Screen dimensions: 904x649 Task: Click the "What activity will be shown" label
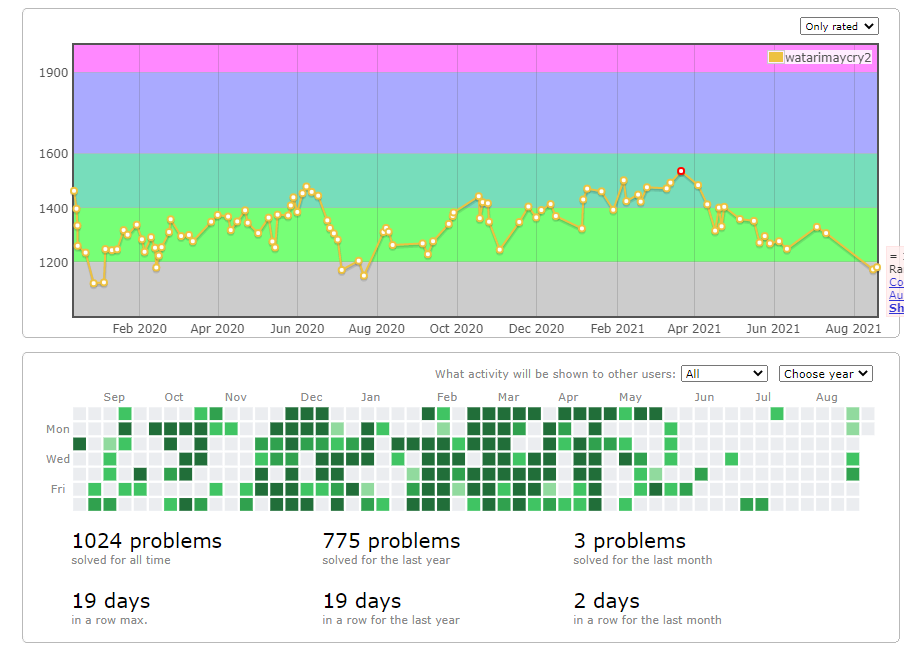point(555,374)
